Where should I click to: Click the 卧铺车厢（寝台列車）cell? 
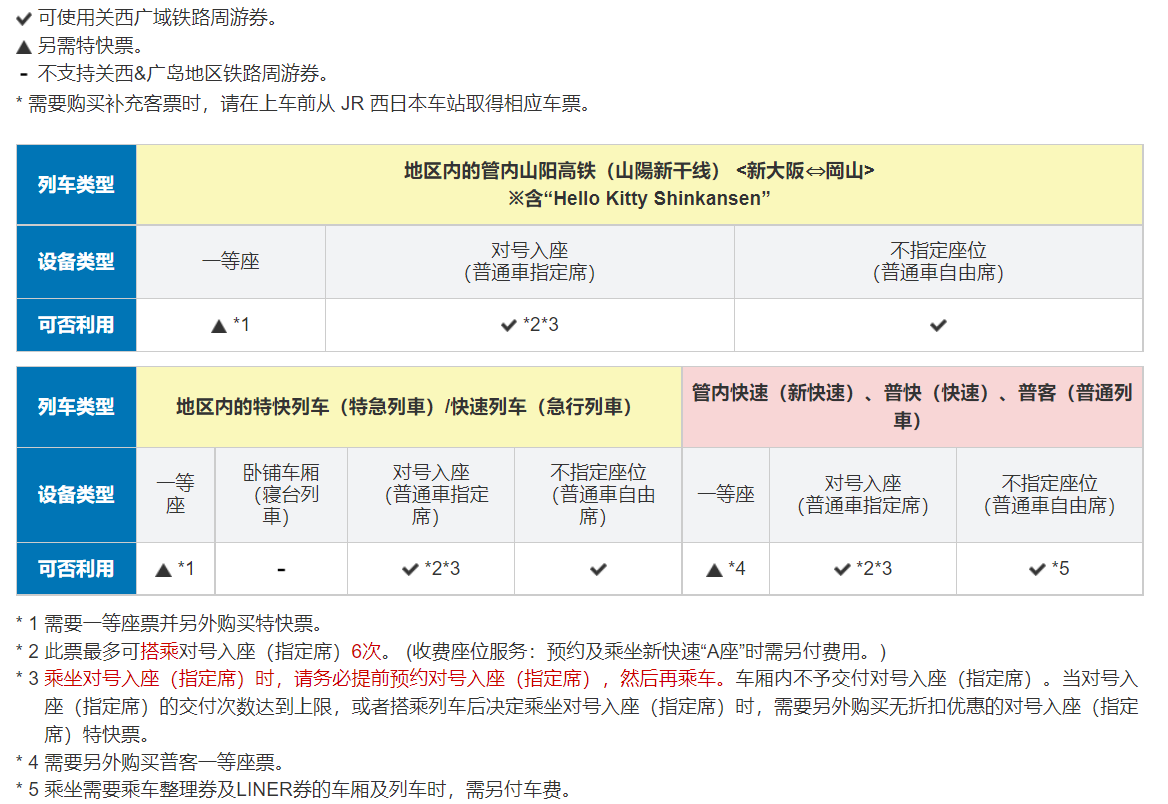pyautogui.click(x=281, y=494)
